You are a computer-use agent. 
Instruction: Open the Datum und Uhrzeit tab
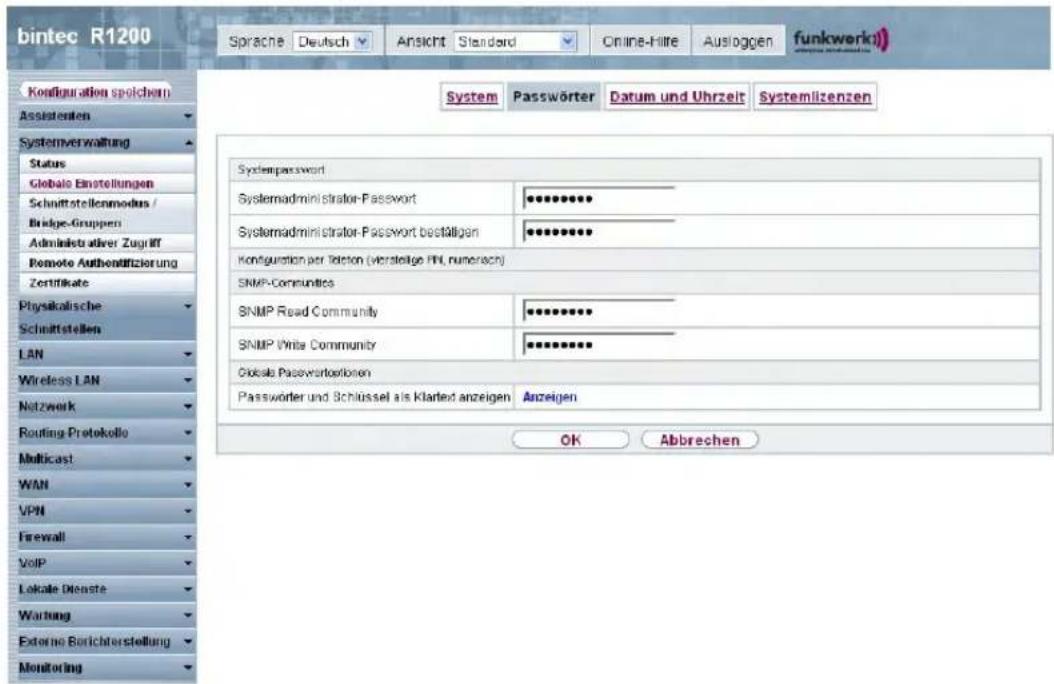point(677,97)
